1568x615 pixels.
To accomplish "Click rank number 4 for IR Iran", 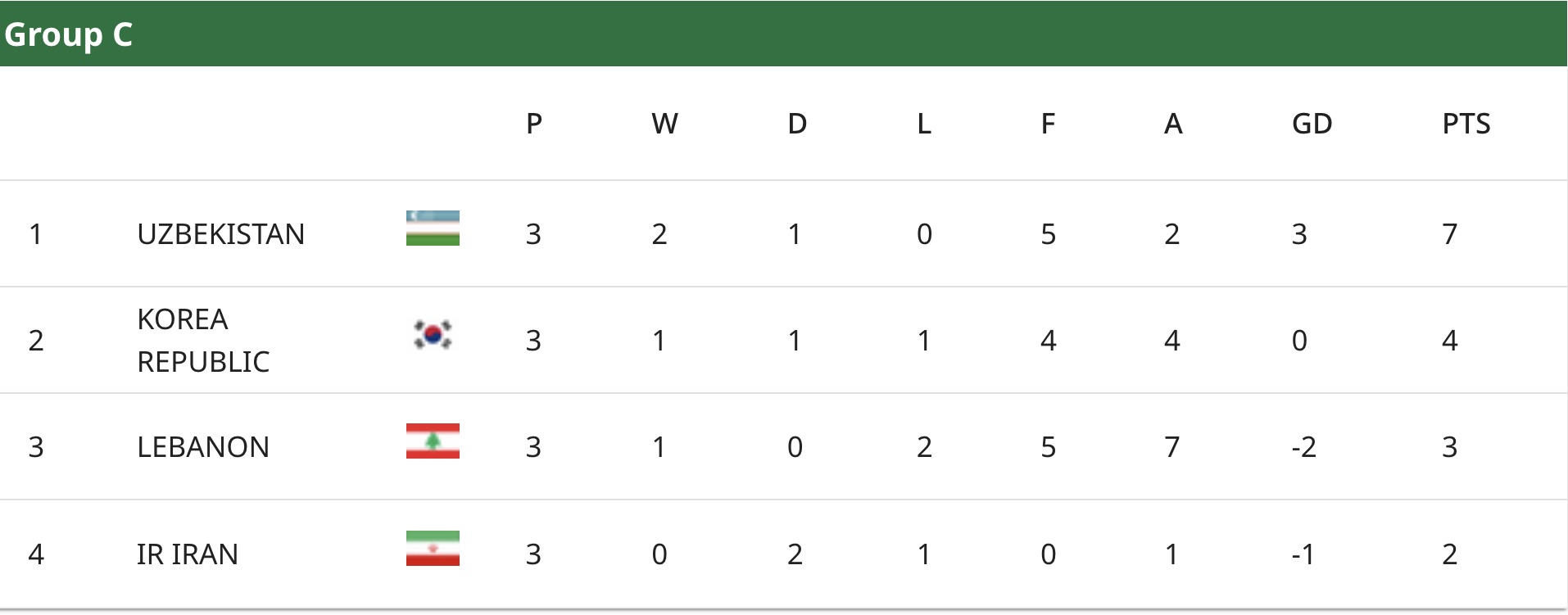I will [x=36, y=554].
